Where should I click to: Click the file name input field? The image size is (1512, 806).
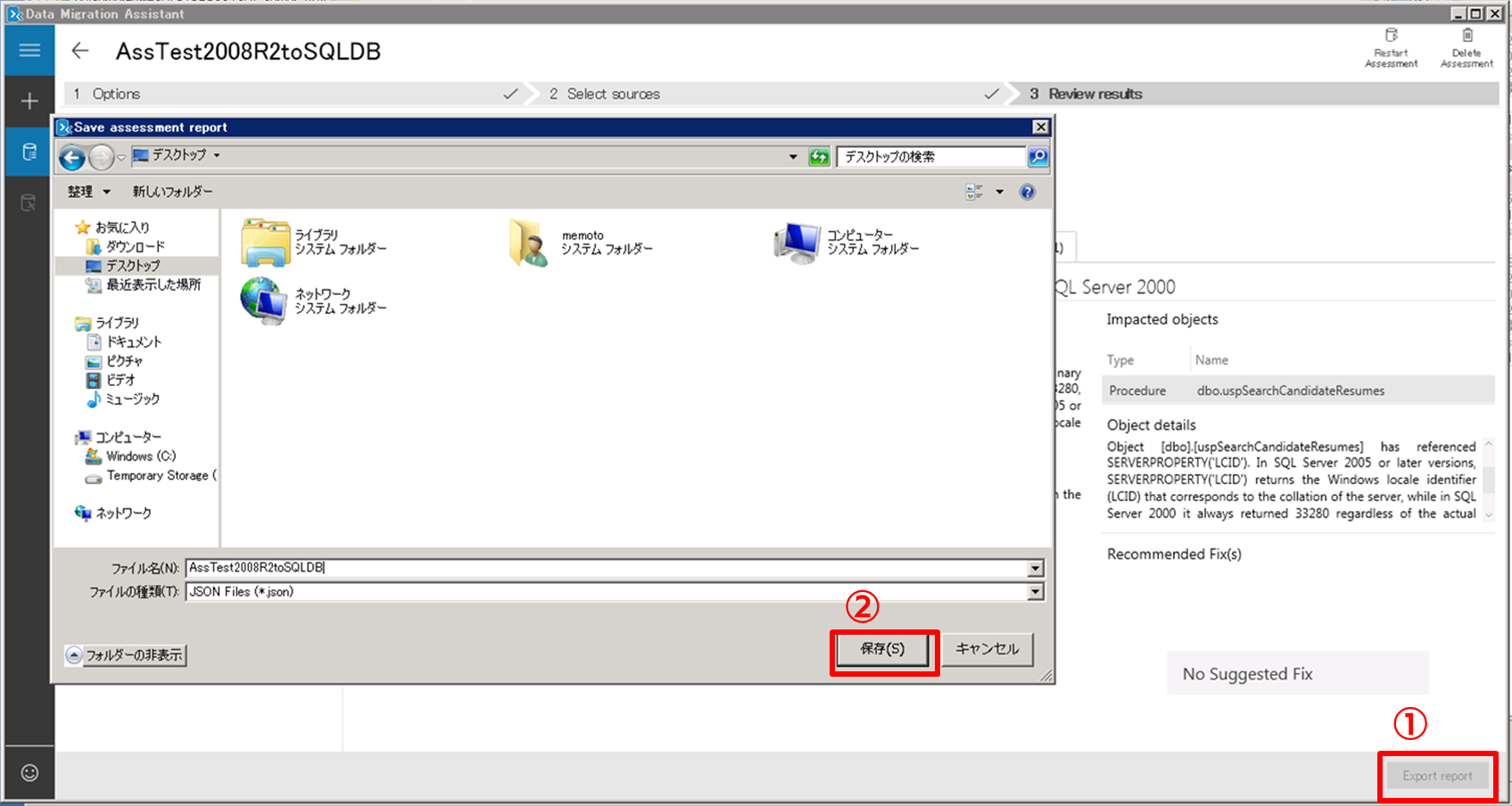point(607,568)
